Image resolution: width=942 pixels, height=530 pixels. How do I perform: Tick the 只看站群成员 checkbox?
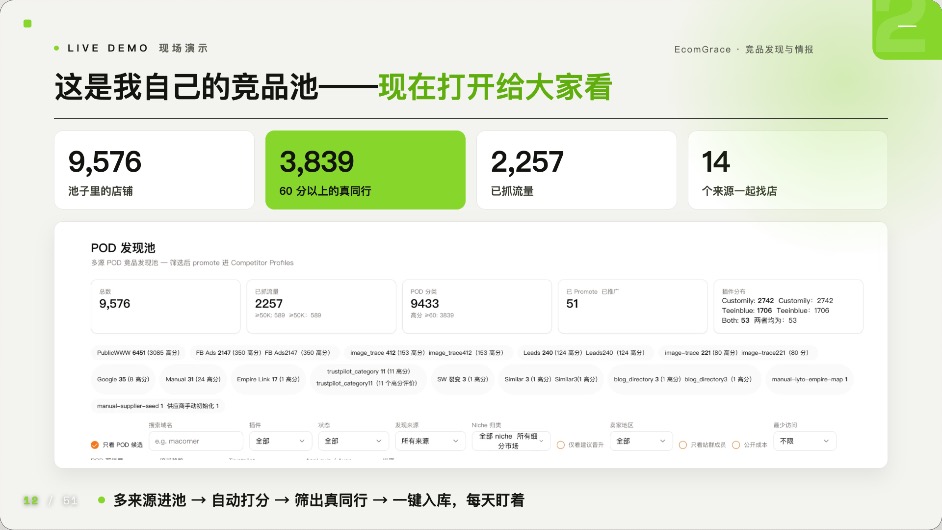tap(682, 445)
